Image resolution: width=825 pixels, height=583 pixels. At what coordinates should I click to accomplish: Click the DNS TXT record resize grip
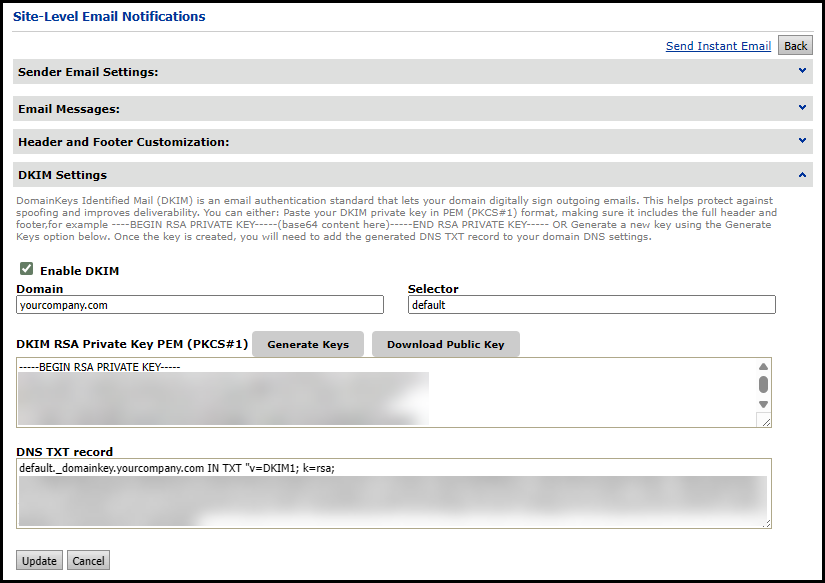tap(765, 522)
